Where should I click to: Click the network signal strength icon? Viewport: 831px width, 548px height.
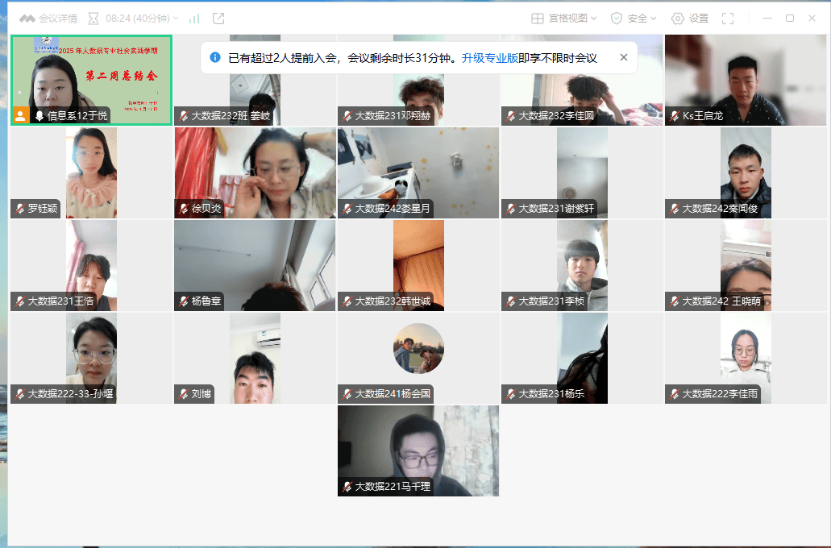[x=193, y=18]
